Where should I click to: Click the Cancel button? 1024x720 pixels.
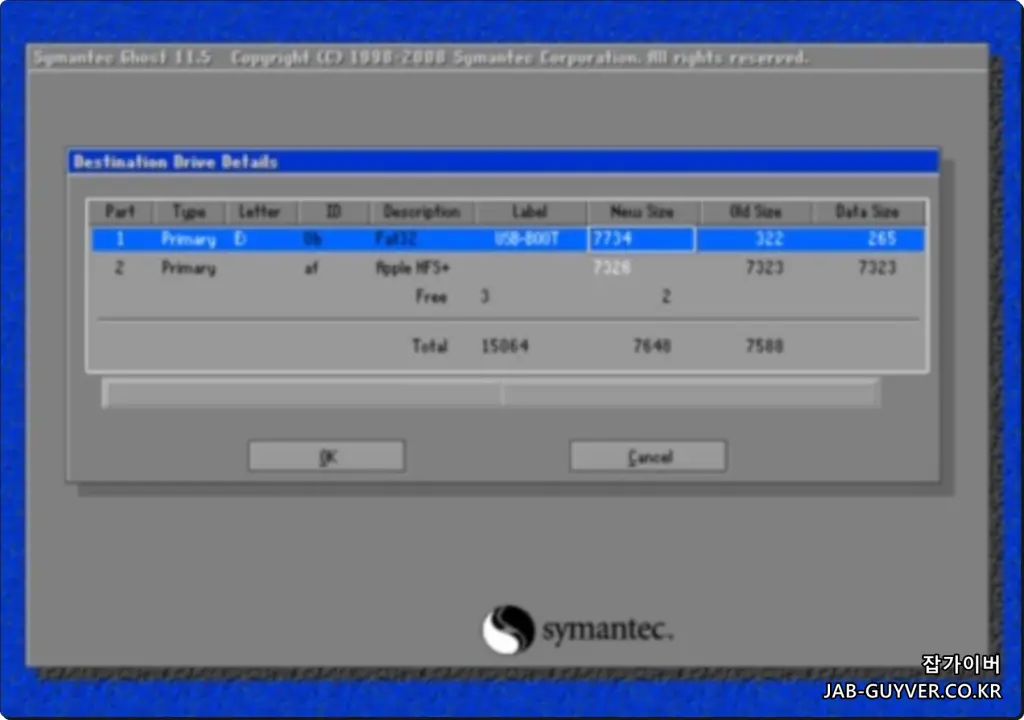click(648, 456)
